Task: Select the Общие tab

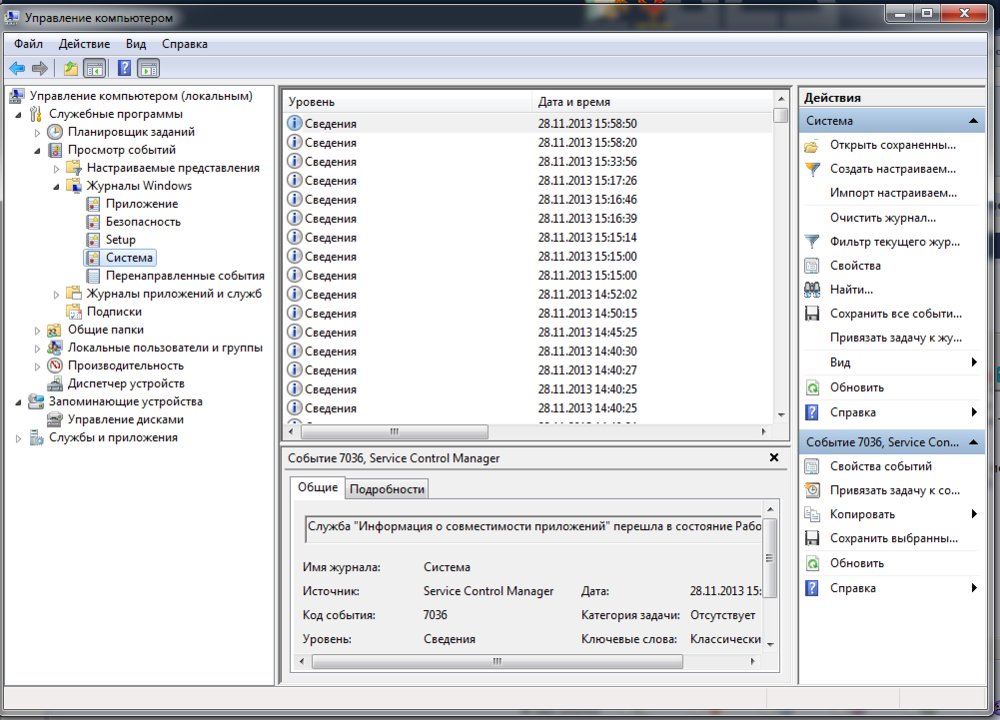Action: 318,487
